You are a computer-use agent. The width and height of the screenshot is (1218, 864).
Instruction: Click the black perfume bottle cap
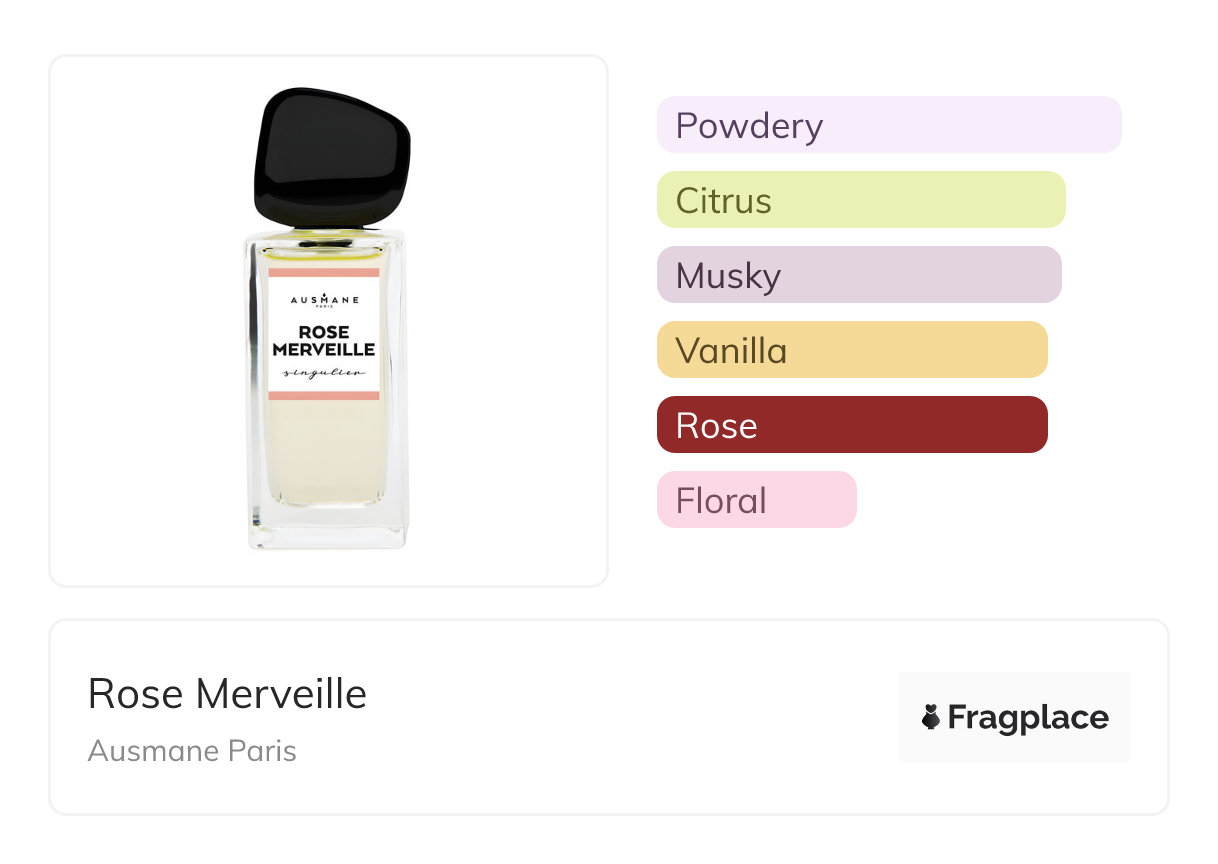click(331, 157)
